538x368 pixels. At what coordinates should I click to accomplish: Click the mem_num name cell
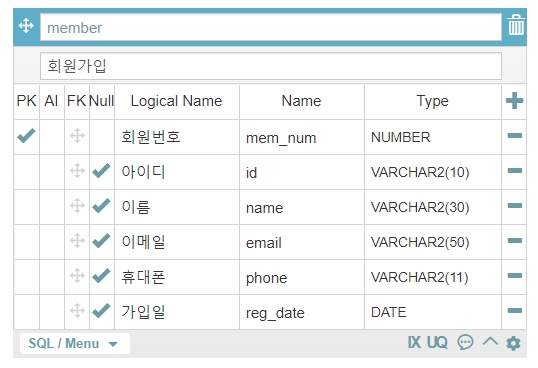(302, 137)
